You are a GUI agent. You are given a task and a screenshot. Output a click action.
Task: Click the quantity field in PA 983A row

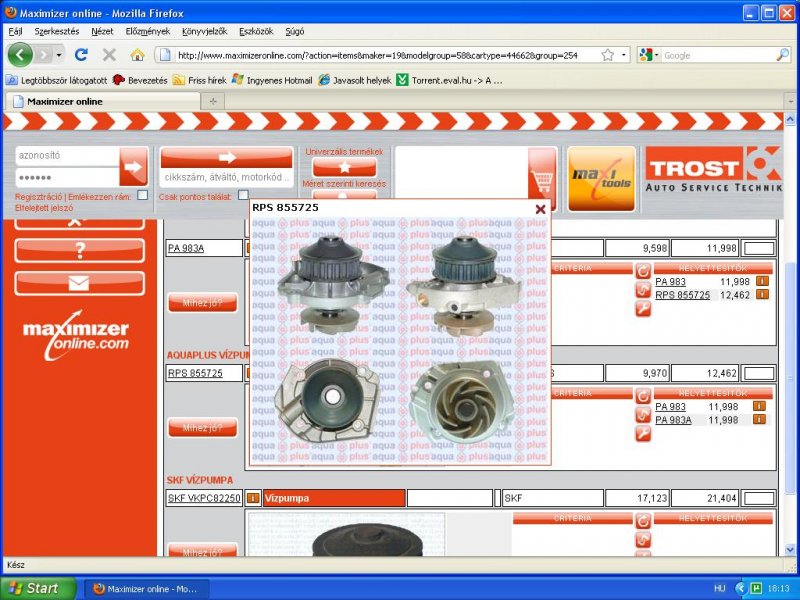[x=759, y=248]
